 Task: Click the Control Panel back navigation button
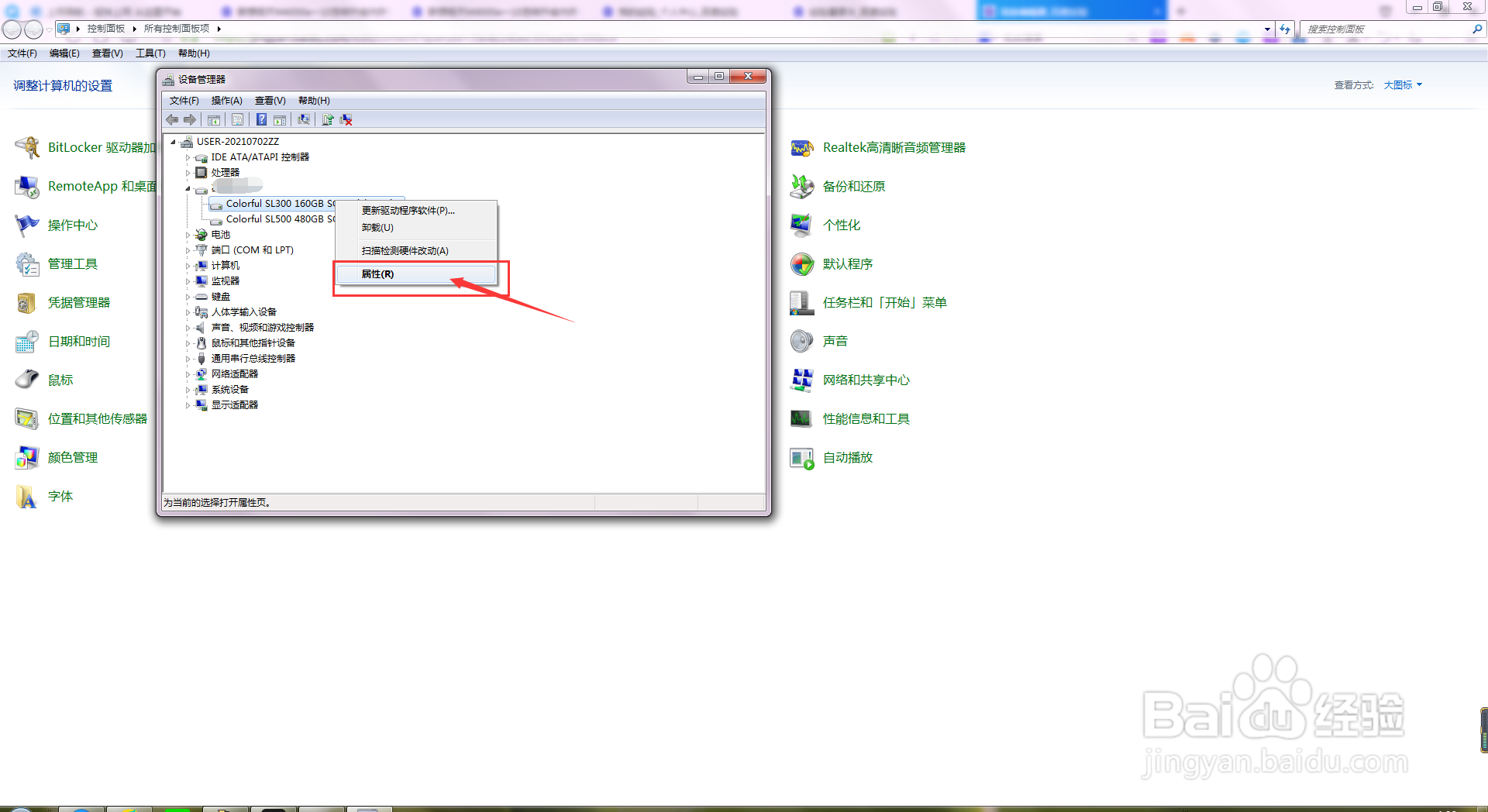(x=12, y=29)
